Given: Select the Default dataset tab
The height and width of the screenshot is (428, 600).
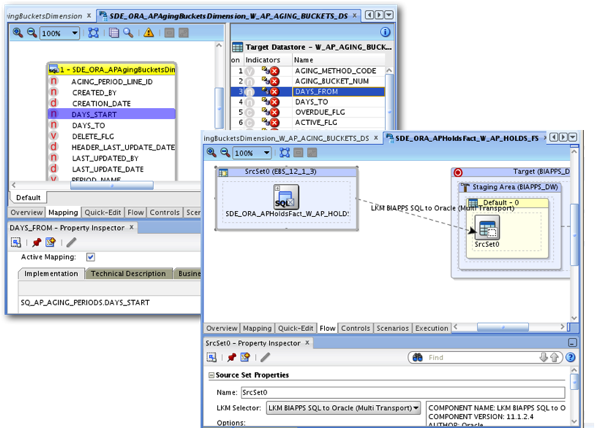Looking at the screenshot, I should pos(28,197).
